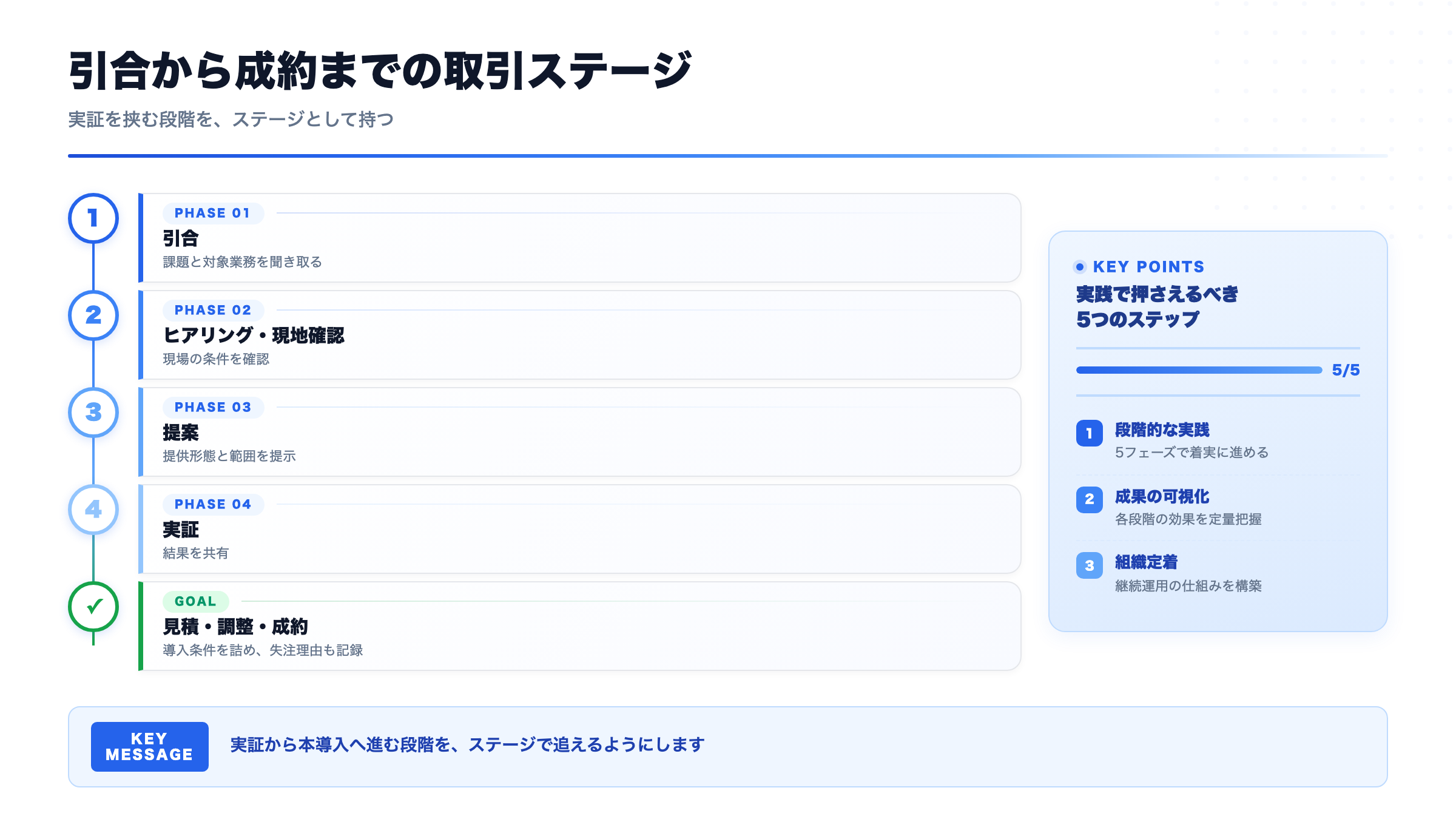The height and width of the screenshot is (819, 1456).
Task: Select the green GOAL label pill
Action: 195,601
